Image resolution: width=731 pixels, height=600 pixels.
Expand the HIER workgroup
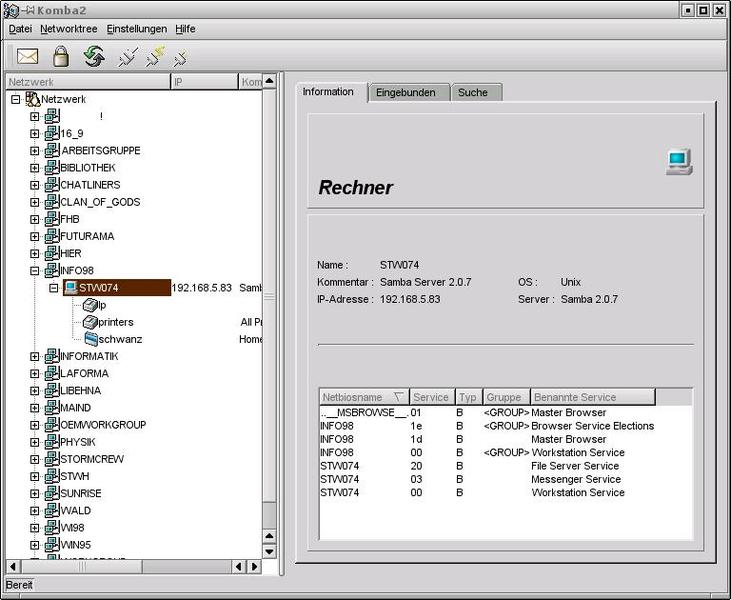[34, 253]
